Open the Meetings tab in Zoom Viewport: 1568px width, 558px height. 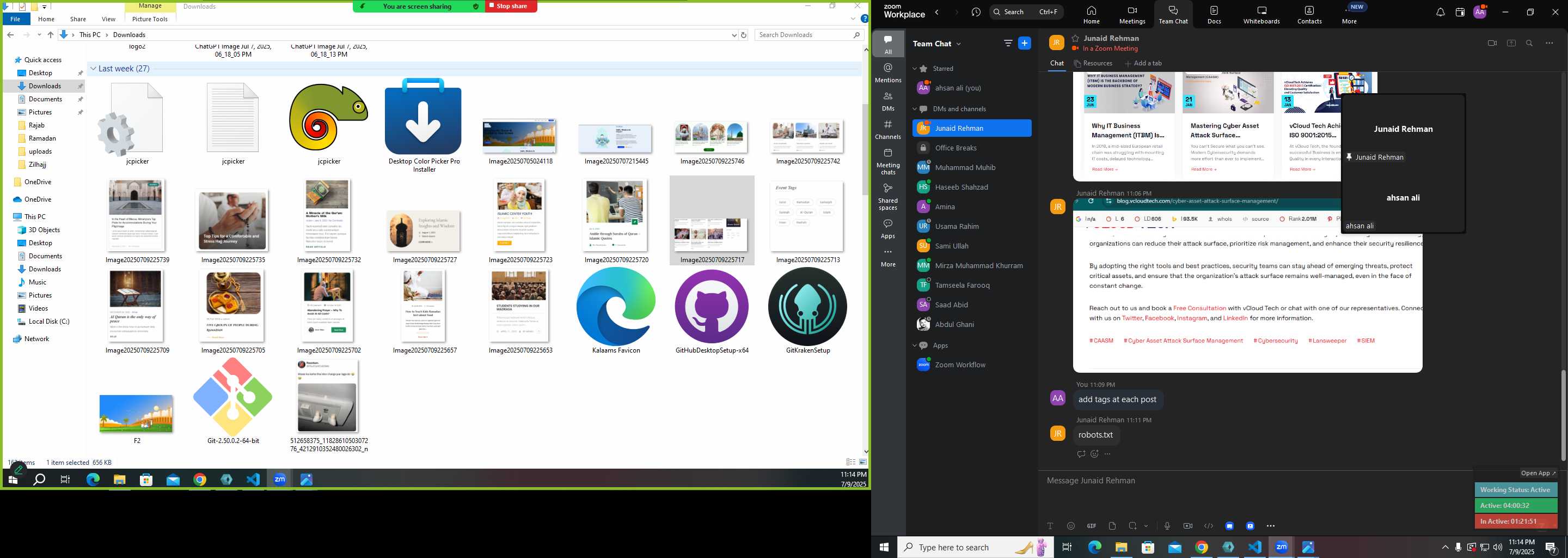[1132, 15]
